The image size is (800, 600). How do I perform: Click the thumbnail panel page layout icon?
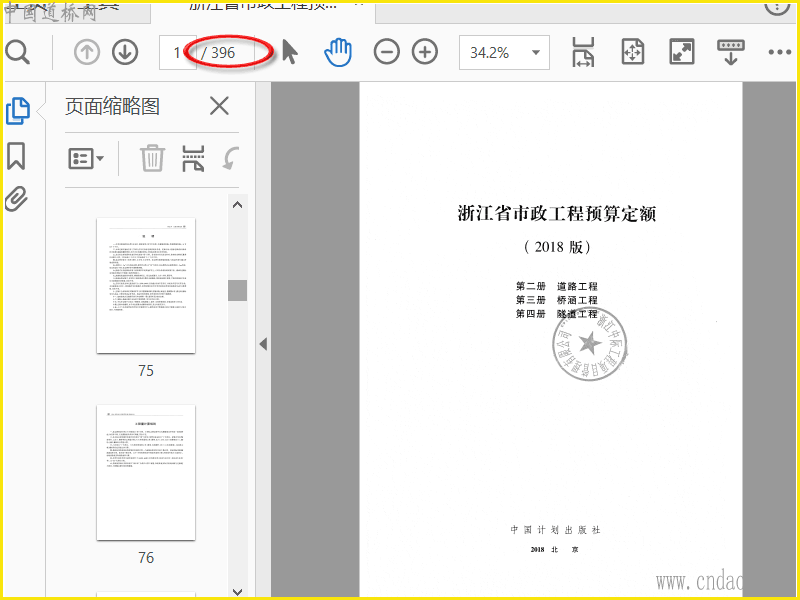[x=193, y=158]
